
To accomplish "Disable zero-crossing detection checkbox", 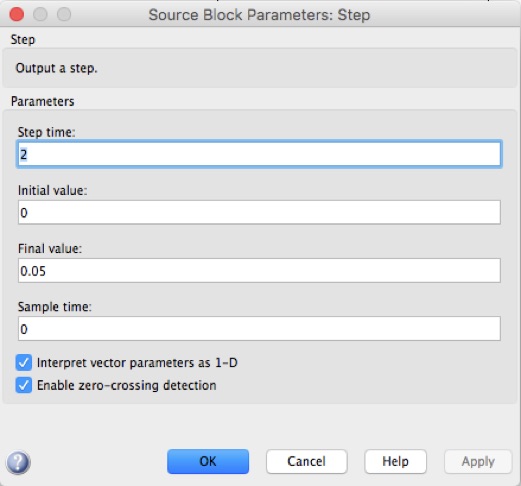I will pos(24,385).
